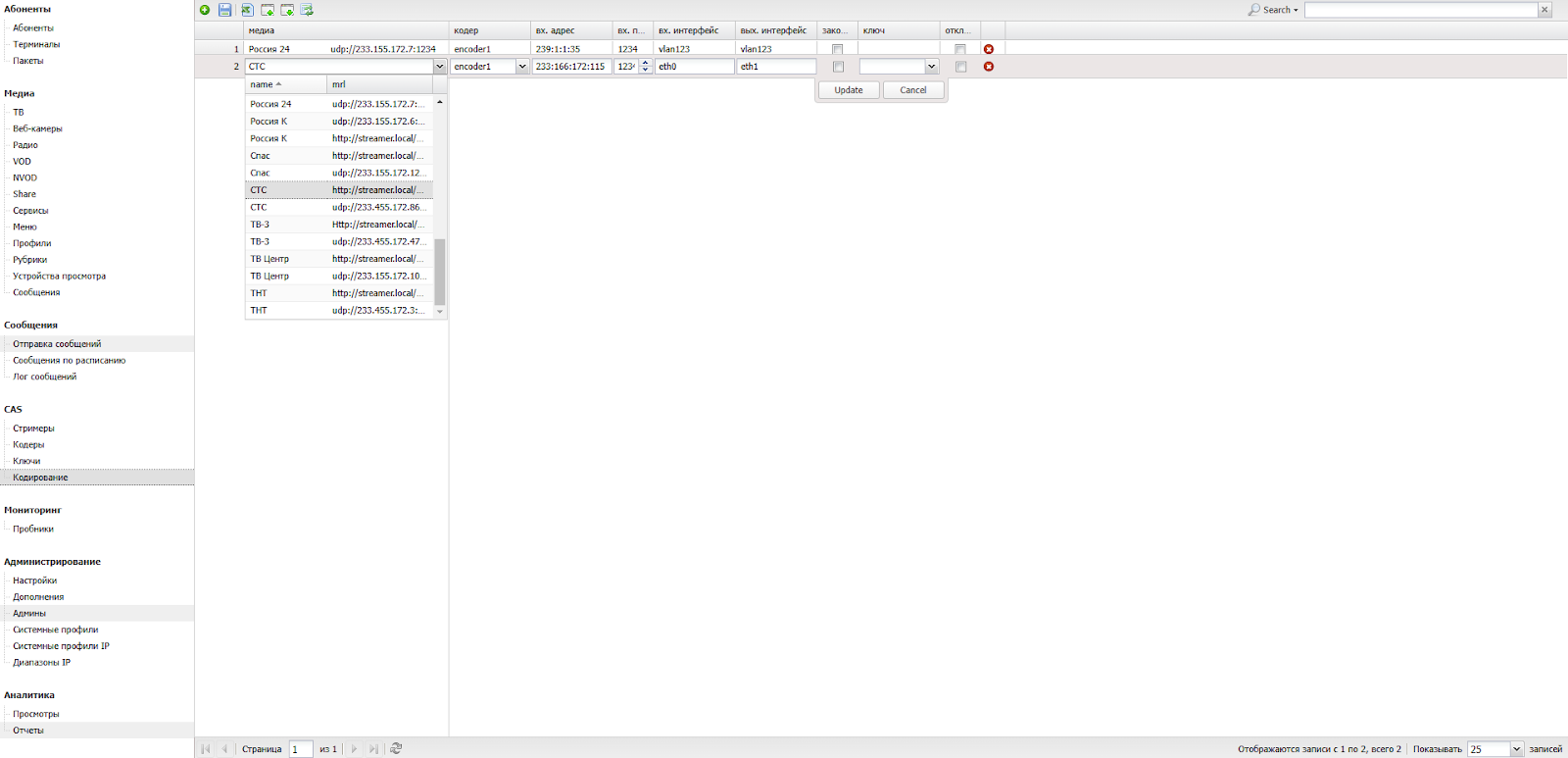Click the вх. адрес input field

coord(571,67)
